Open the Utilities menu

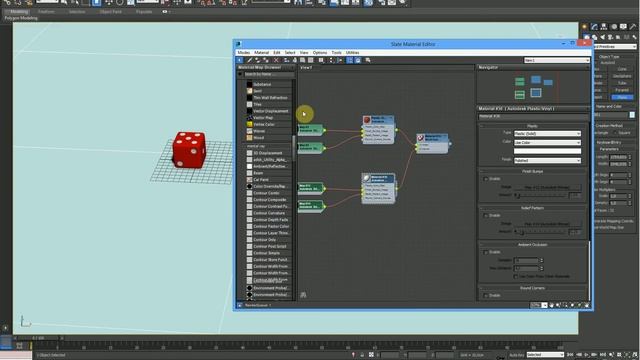click(353, 53)
